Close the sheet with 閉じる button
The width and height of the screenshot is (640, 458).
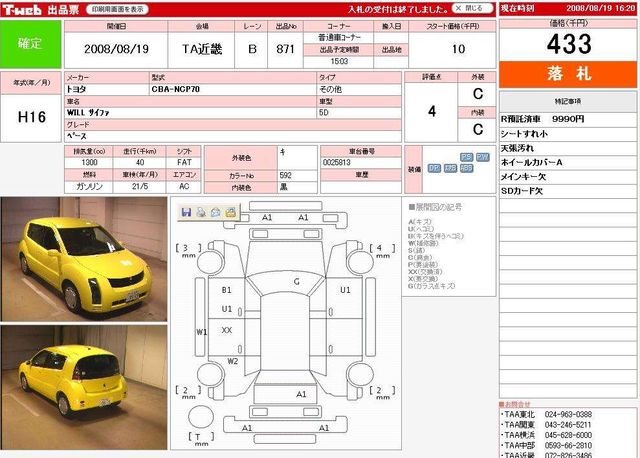coord(473,8)
